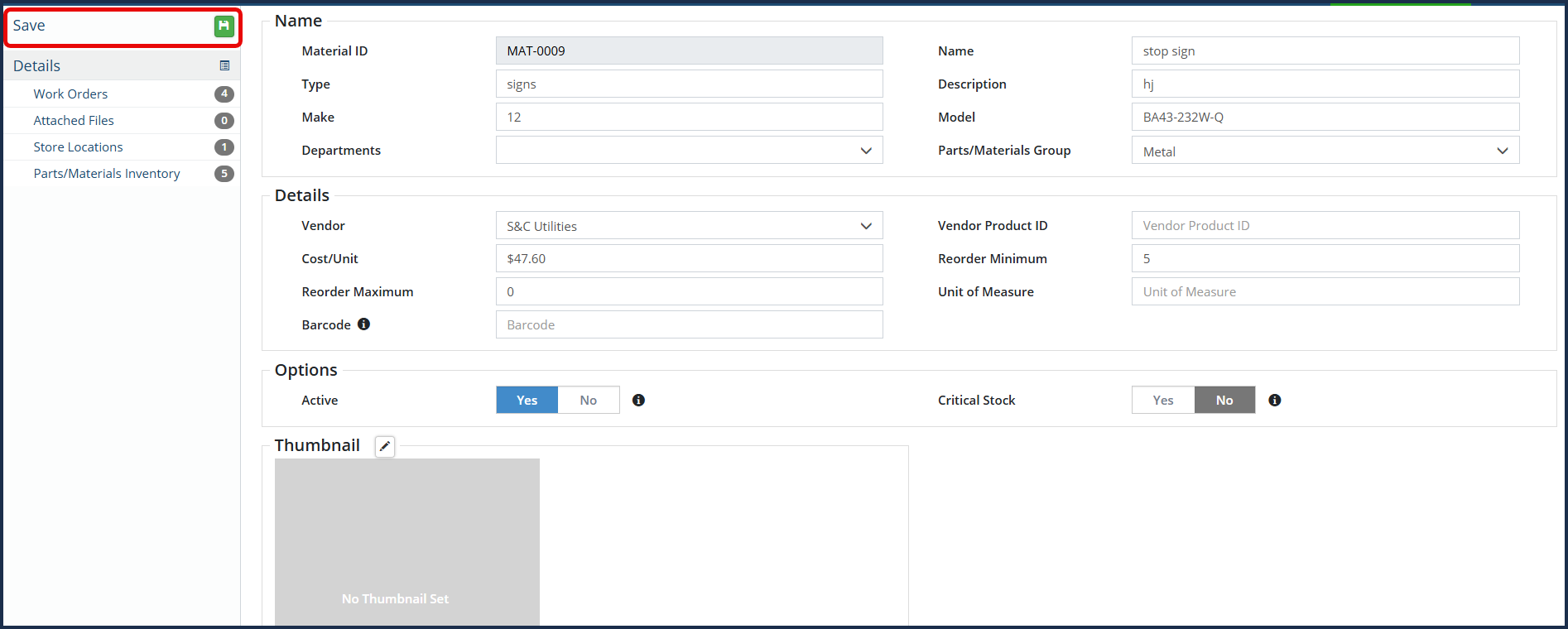Click the Parts/Materials Inventory count badge
The height and width of the screenshot is (629, 1568).
[224, 174]
